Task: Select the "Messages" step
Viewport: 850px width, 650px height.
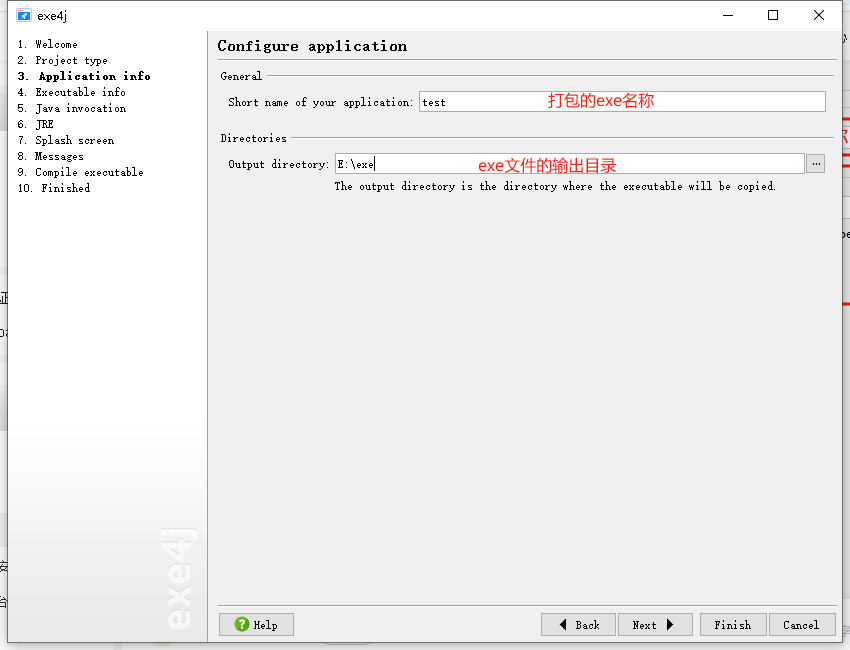Action: [x=51, y=156]
